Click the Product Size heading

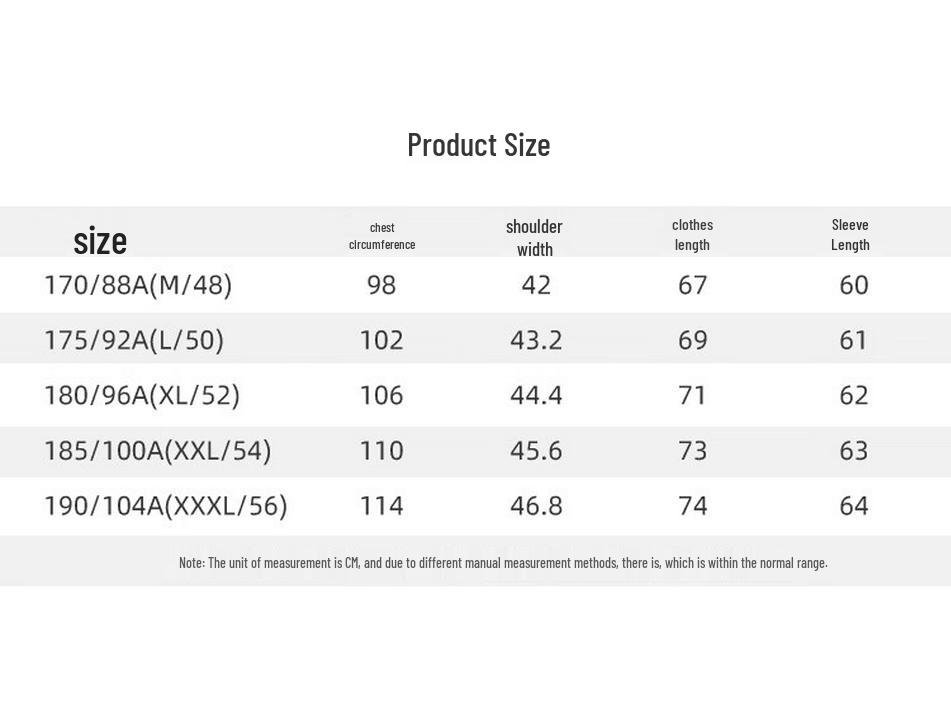(x=478, y=145)
